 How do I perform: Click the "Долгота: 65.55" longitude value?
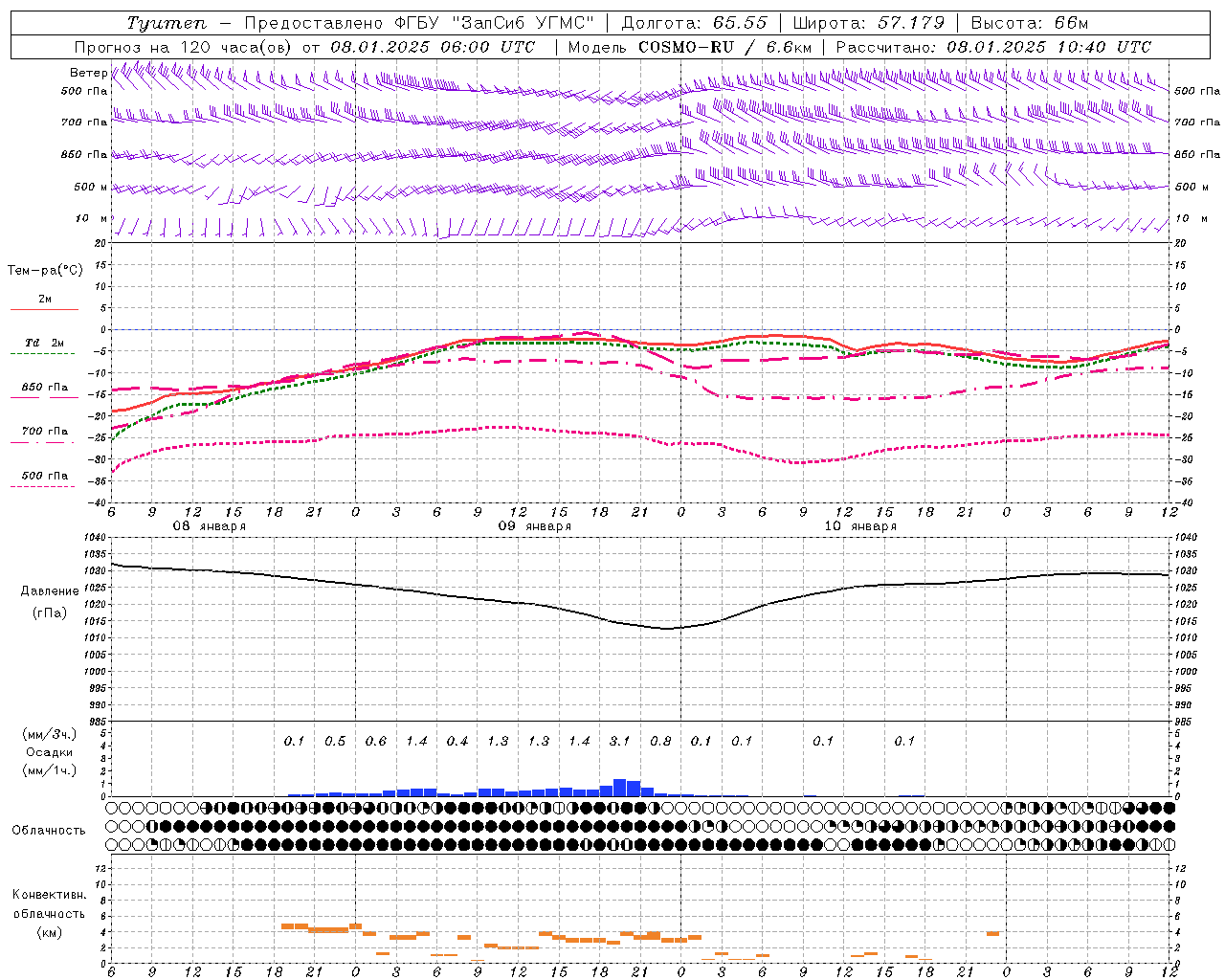point(694,23)
